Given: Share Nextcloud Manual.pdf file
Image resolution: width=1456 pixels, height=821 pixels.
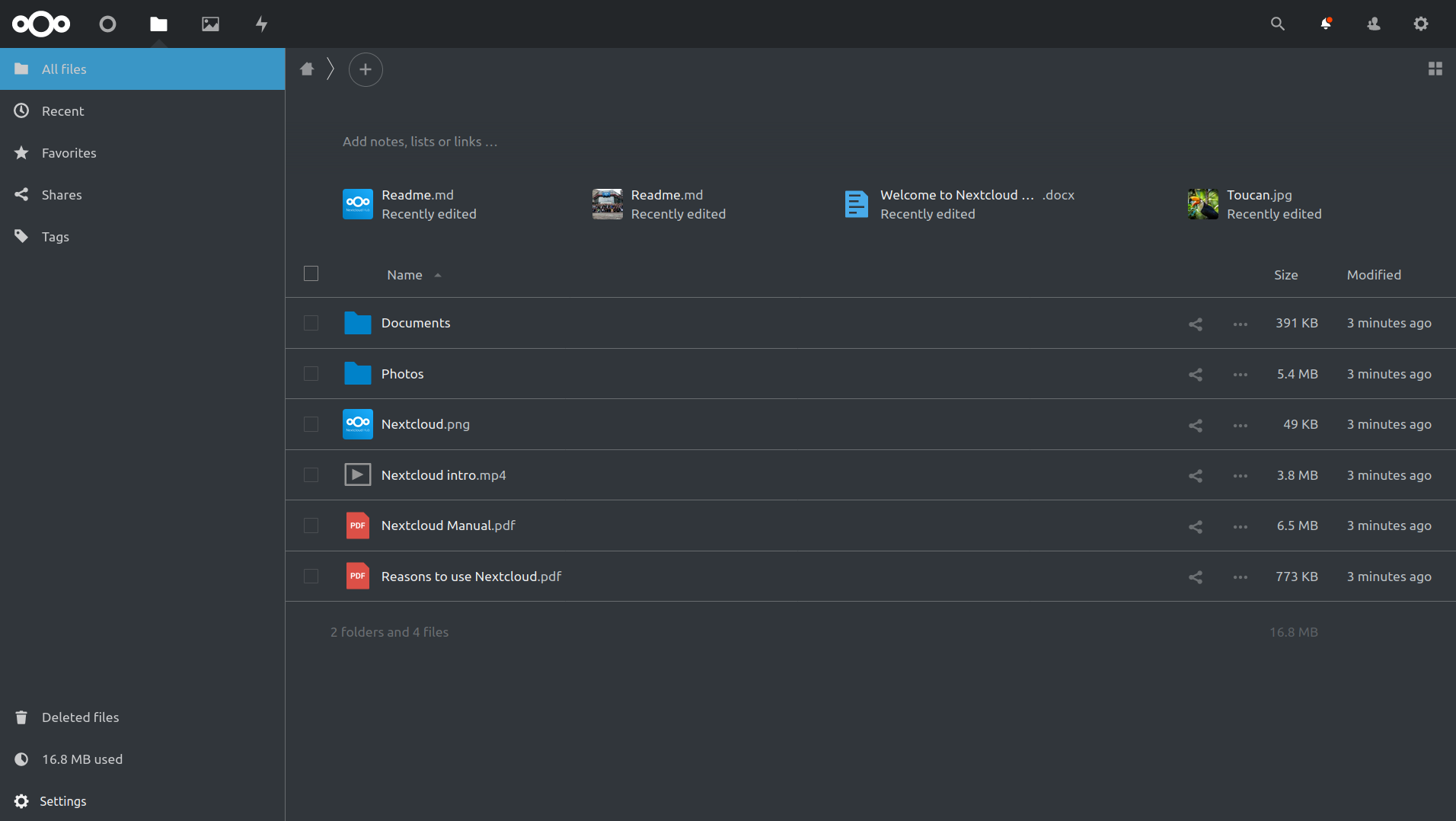Looking at the screenshot, I should coord(1196,526).
